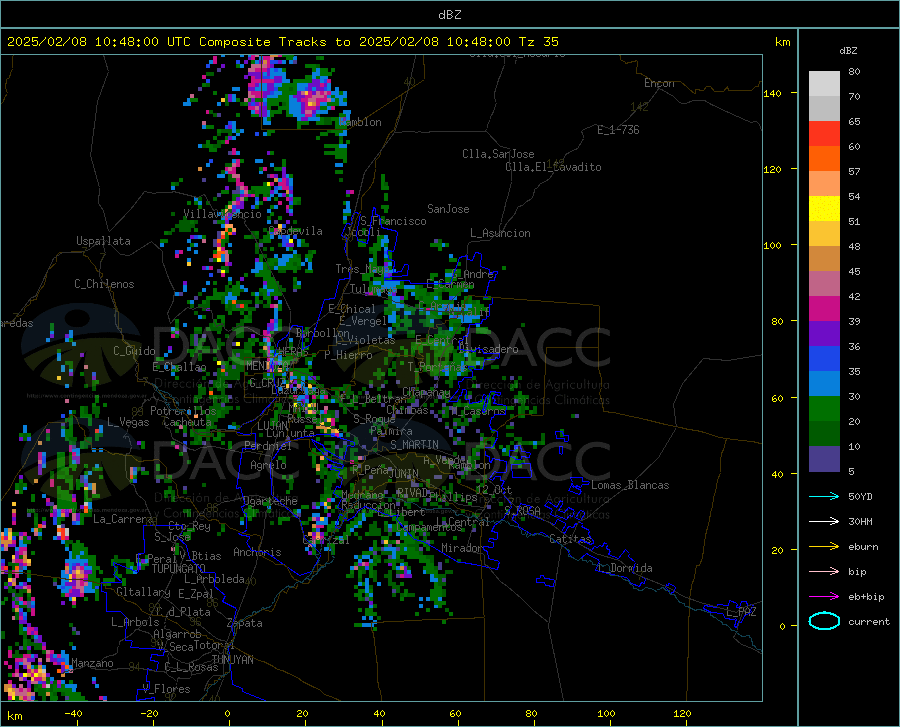Screen dimensions: 900x727
Task: Click the pink bip arrow icon
Action: coord(824,571)
